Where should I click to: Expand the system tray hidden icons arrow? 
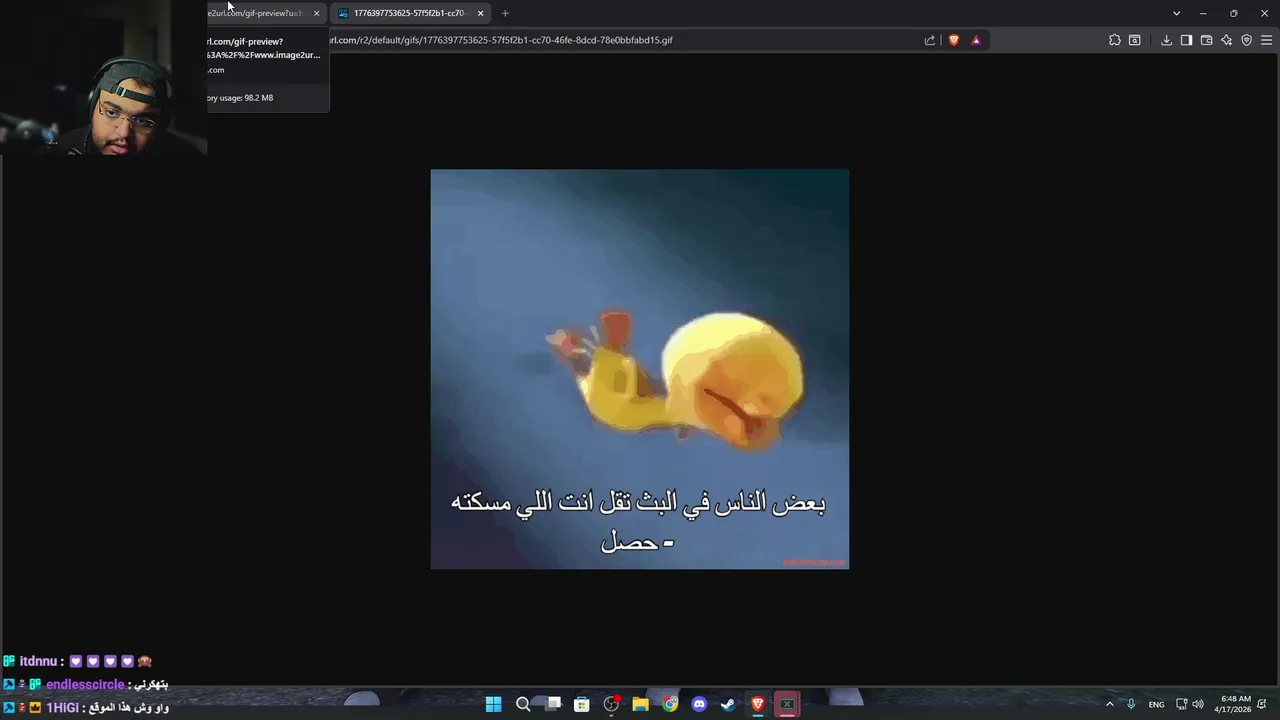[x=1109, y=704]
